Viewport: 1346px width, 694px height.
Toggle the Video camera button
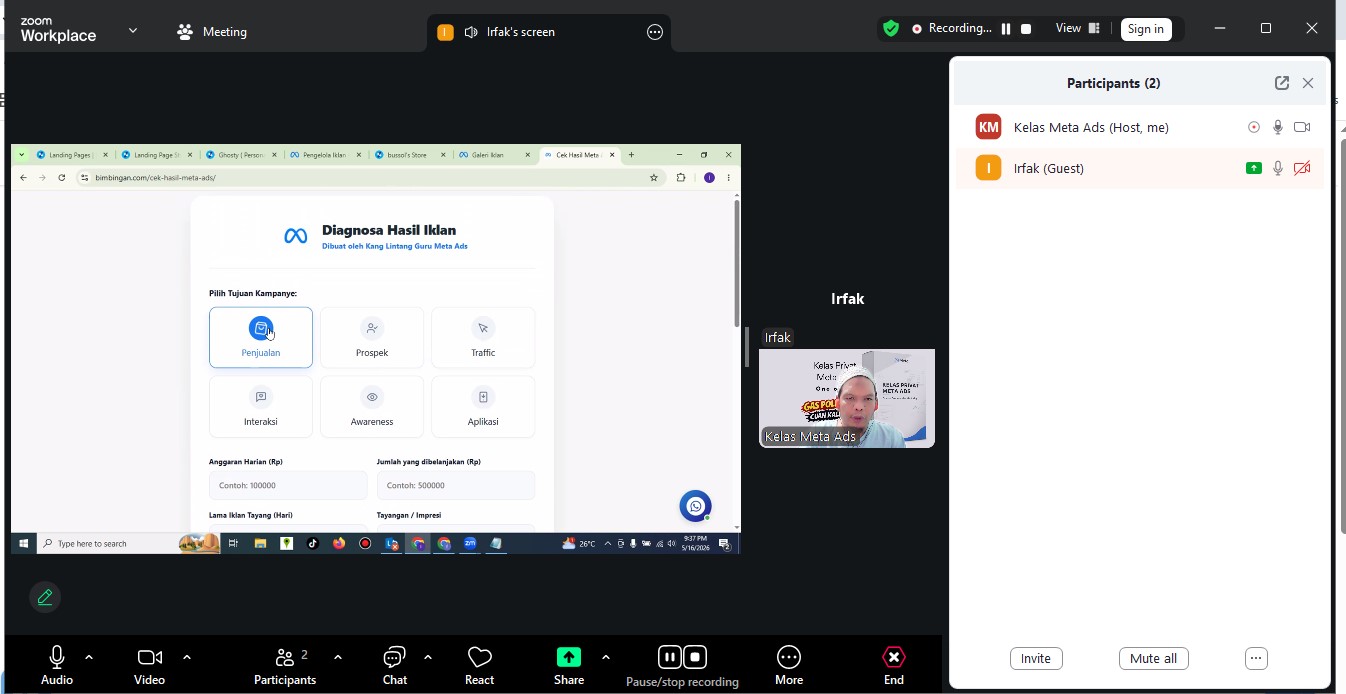(150, 657)
